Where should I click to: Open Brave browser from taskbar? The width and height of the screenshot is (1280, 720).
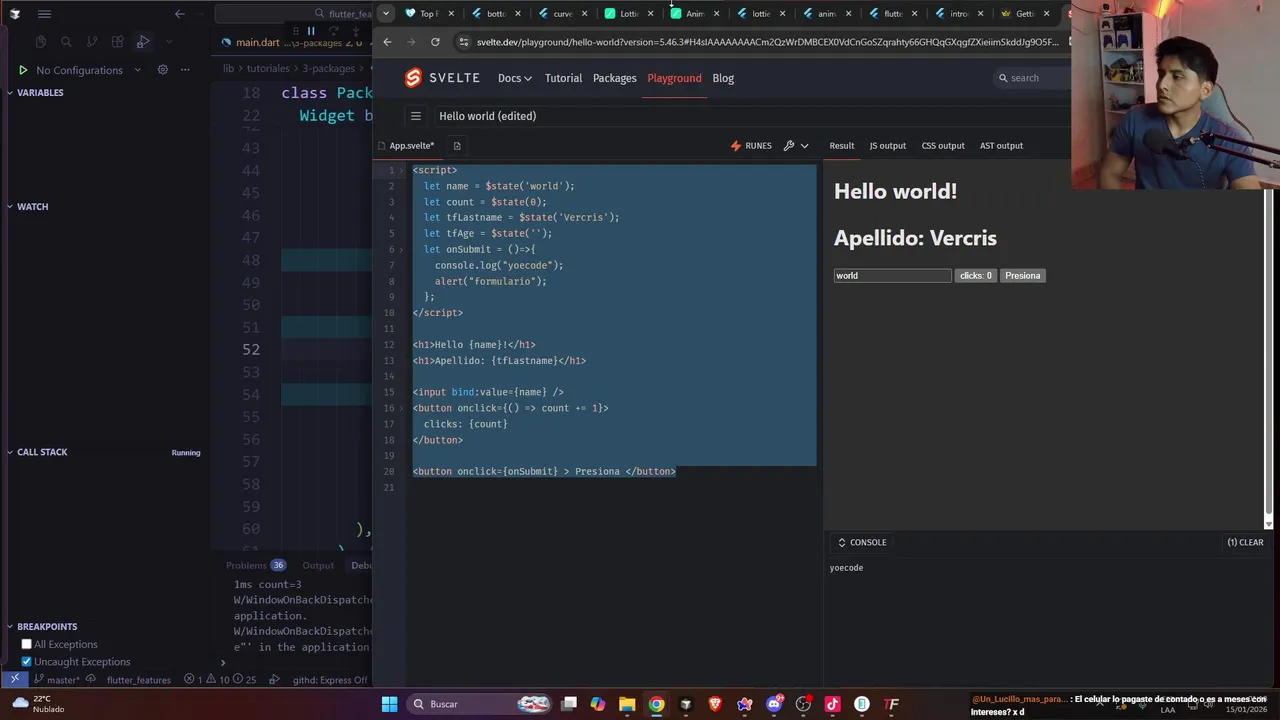click(x=715, y=704)
